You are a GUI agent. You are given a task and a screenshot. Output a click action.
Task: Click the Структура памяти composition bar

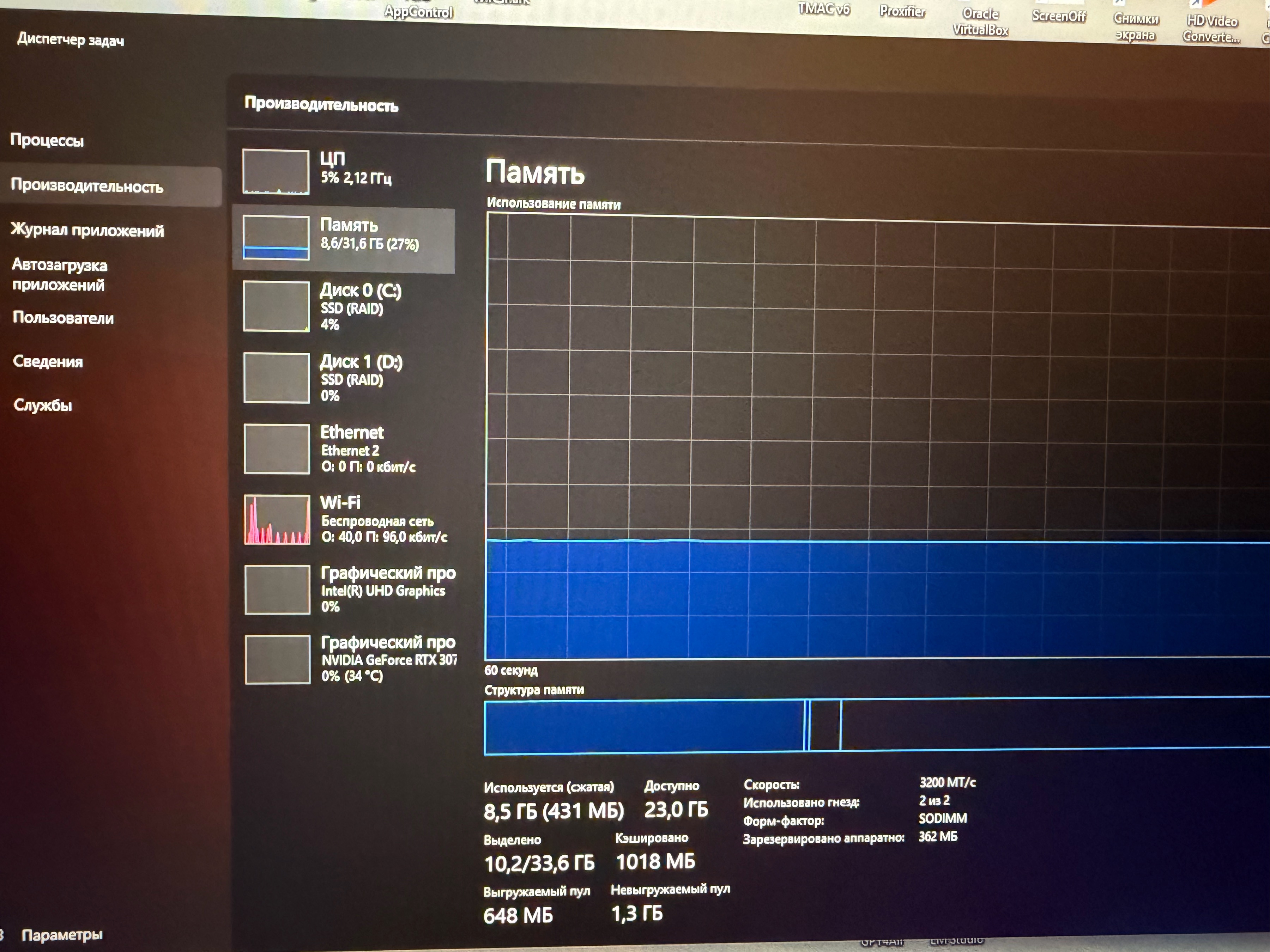861,725
